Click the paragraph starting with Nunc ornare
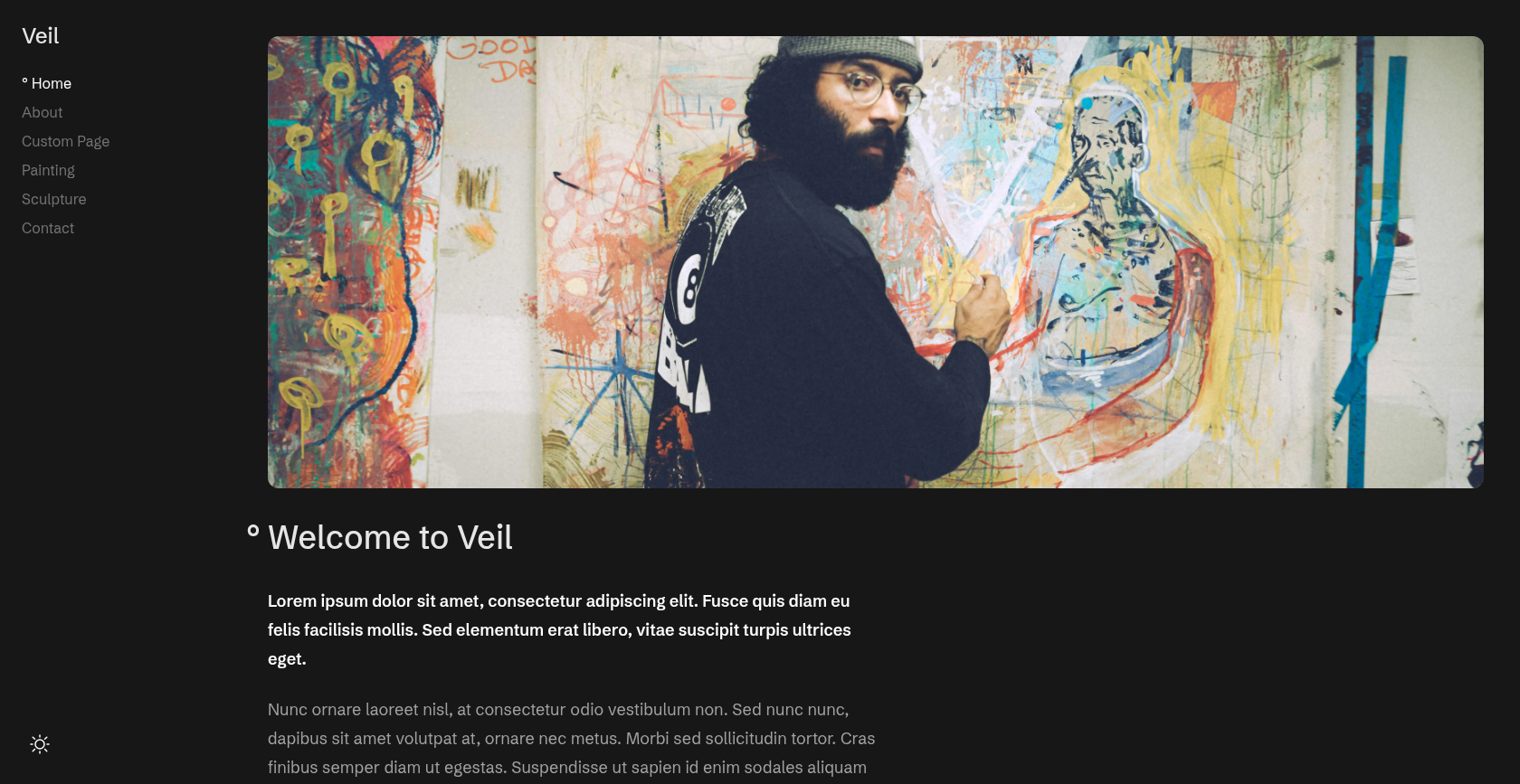The image size is (1520, 784). click(571, 739)
